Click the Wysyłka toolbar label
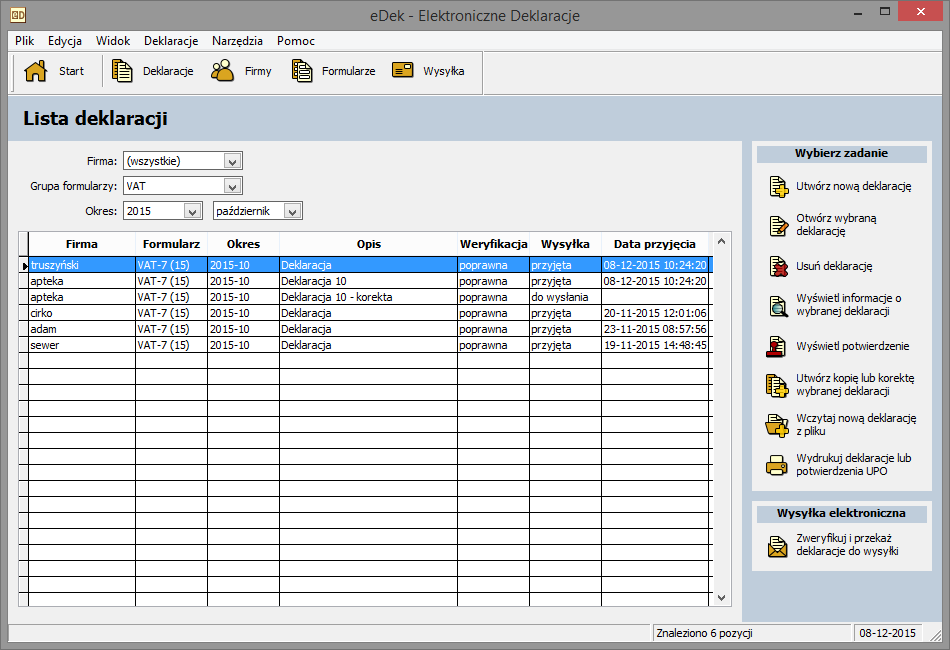The height and width of the screenshot is (650, 950). pyautogui.click(x=443, y=71)
